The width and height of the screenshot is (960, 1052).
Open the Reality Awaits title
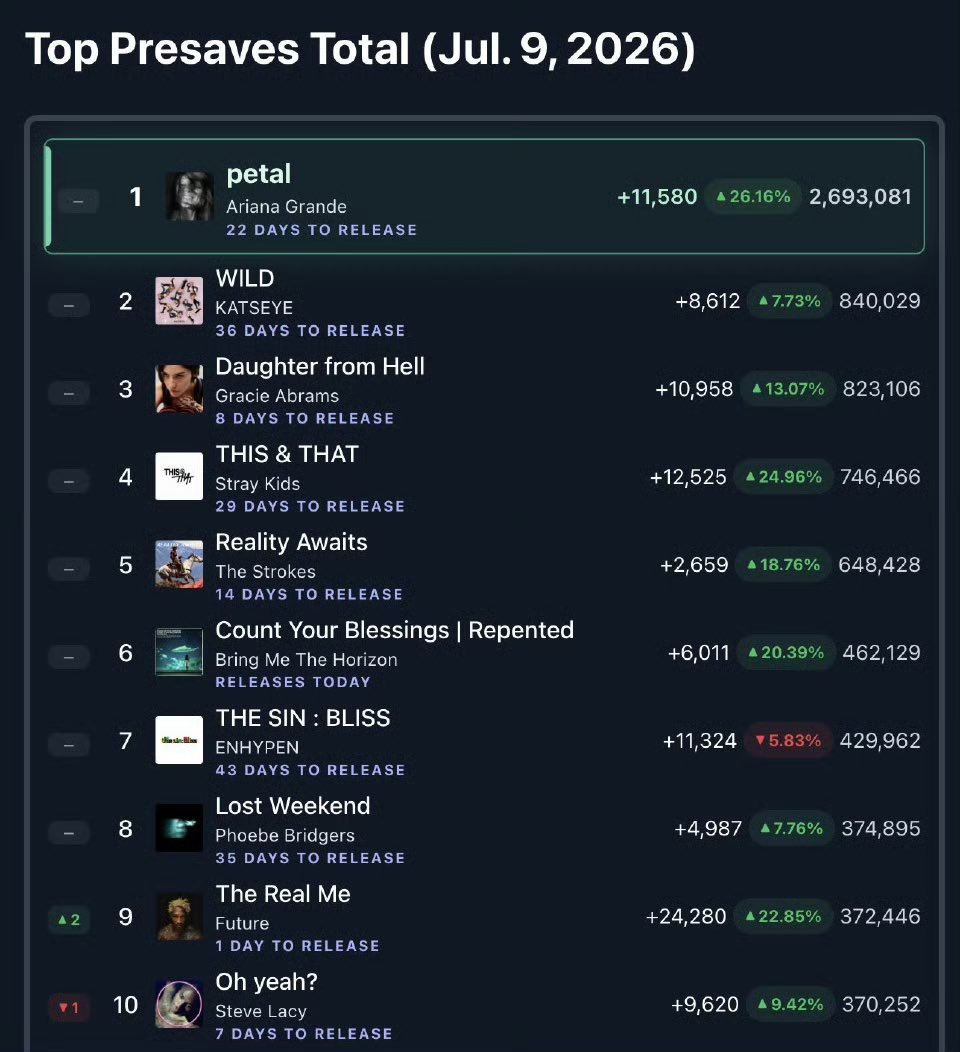click(291, 542)
